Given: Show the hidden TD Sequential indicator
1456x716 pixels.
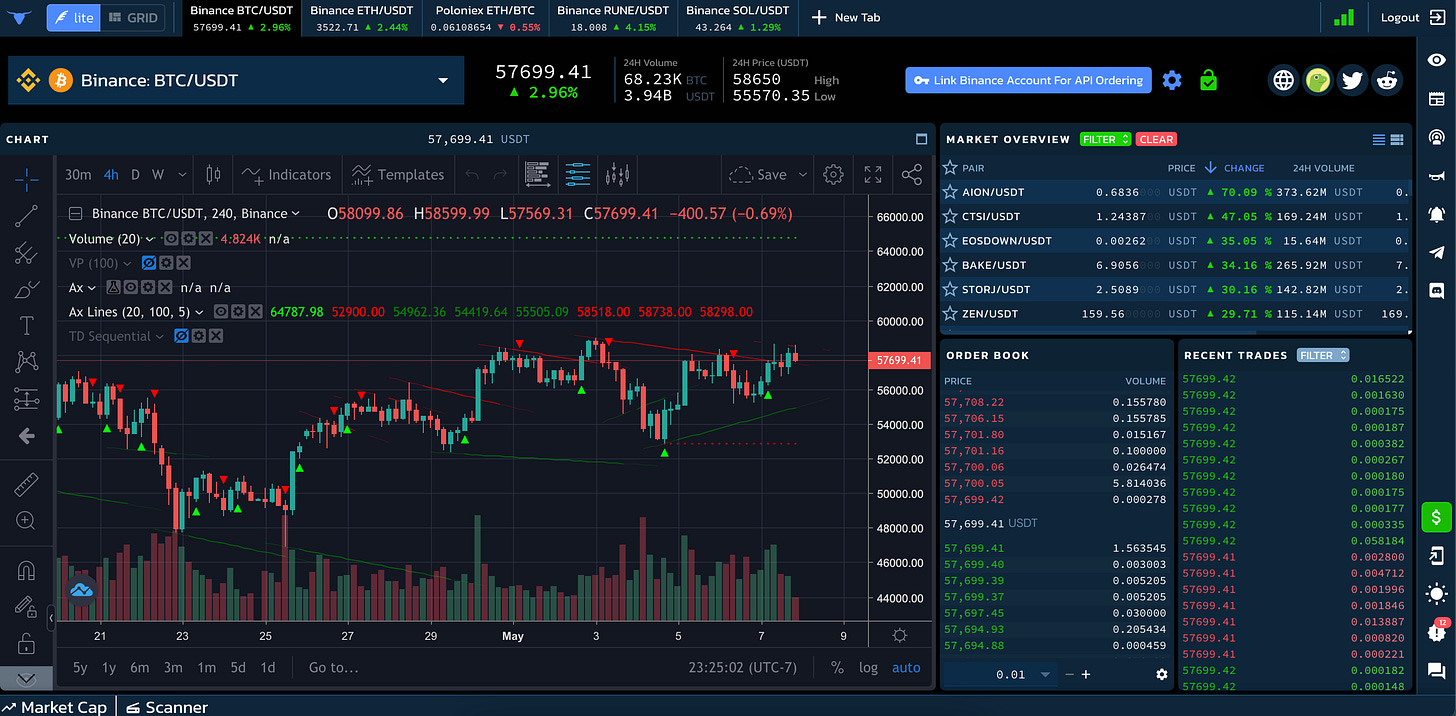Looking at the screenshot, I should coord(181,336).
